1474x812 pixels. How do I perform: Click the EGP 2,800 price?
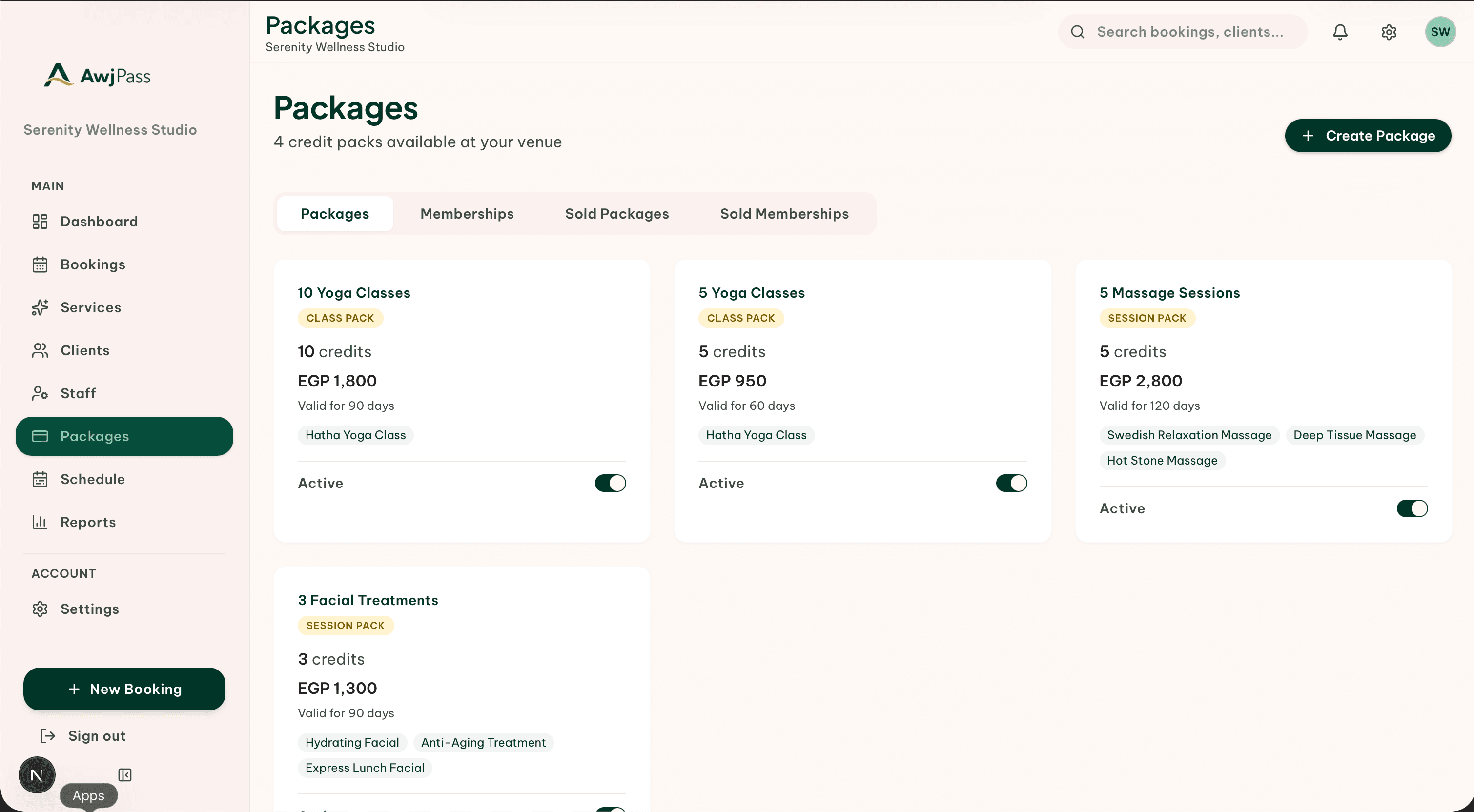pyautogui.click(x=1141, y=381)
